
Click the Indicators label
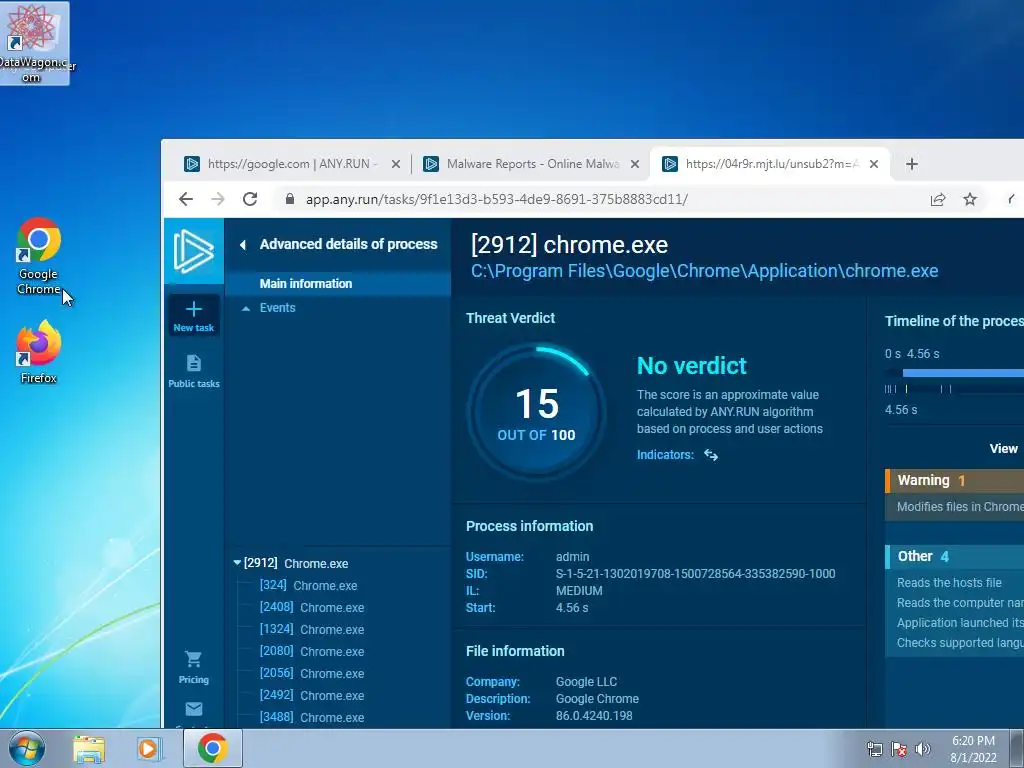click(665, 455)
